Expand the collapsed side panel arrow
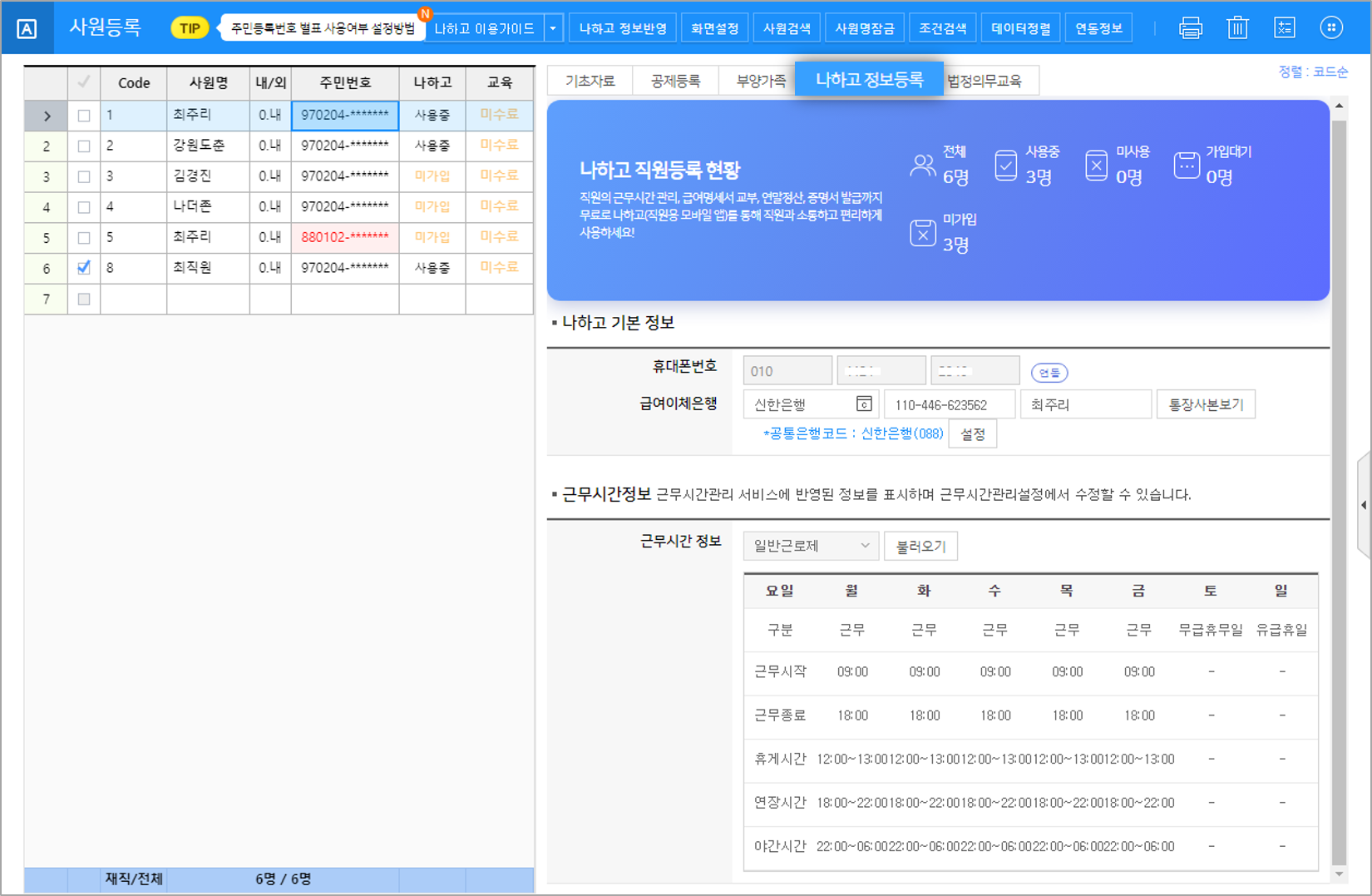Viewport: 1372px width, 896px height. [x=1364, y=505]
